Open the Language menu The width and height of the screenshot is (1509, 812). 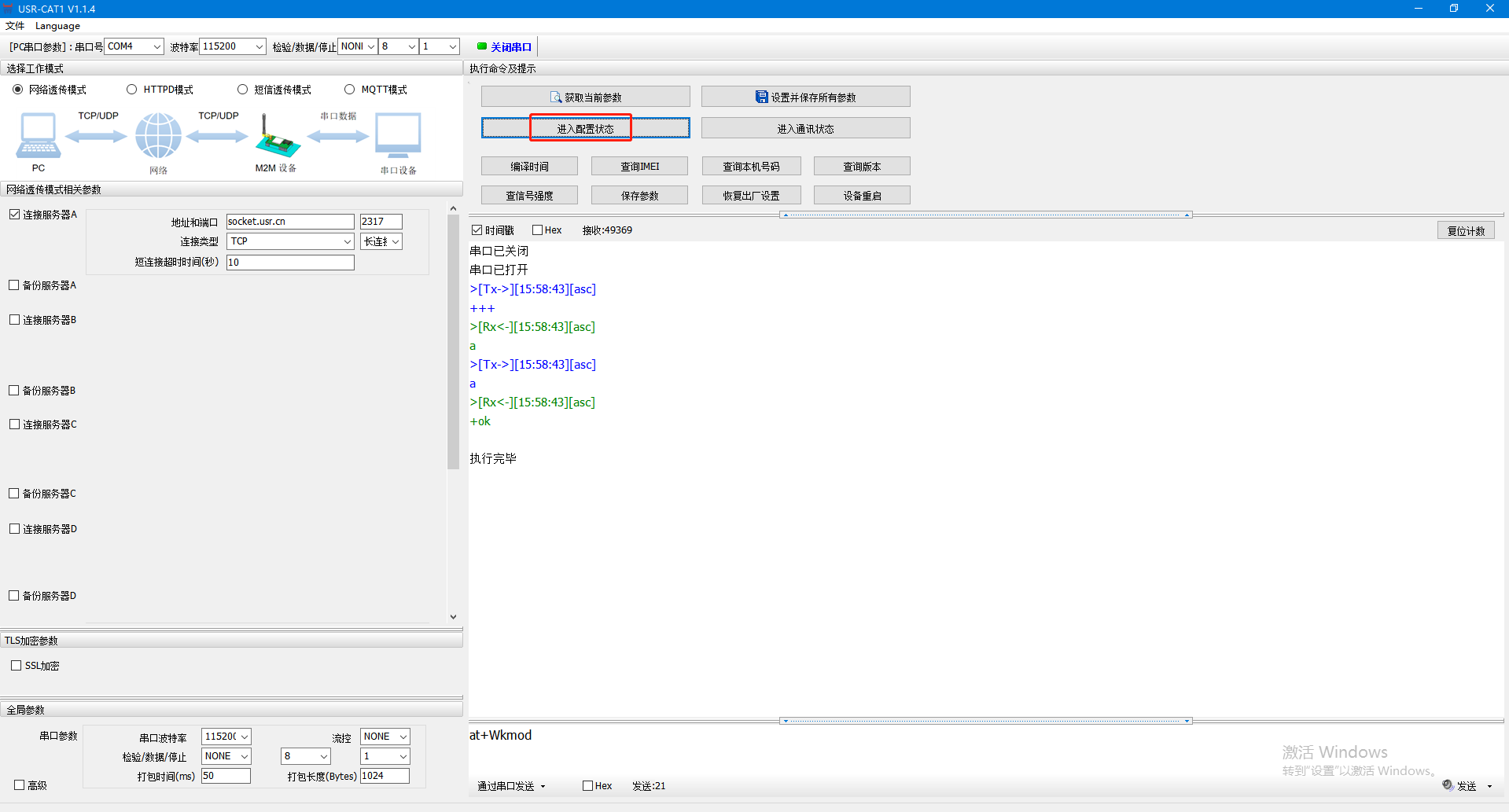click(57, 26)
